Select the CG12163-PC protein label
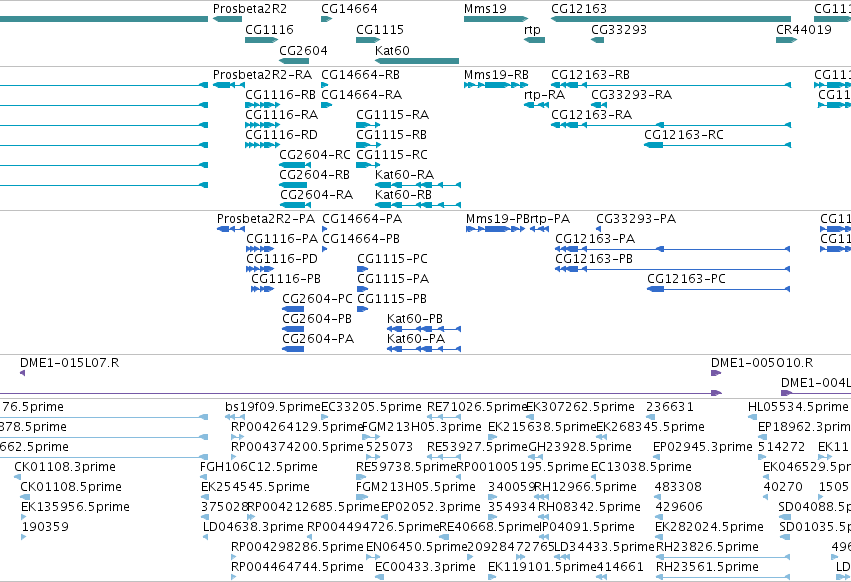Screen dimensions: 851x582 pos(686,279)
